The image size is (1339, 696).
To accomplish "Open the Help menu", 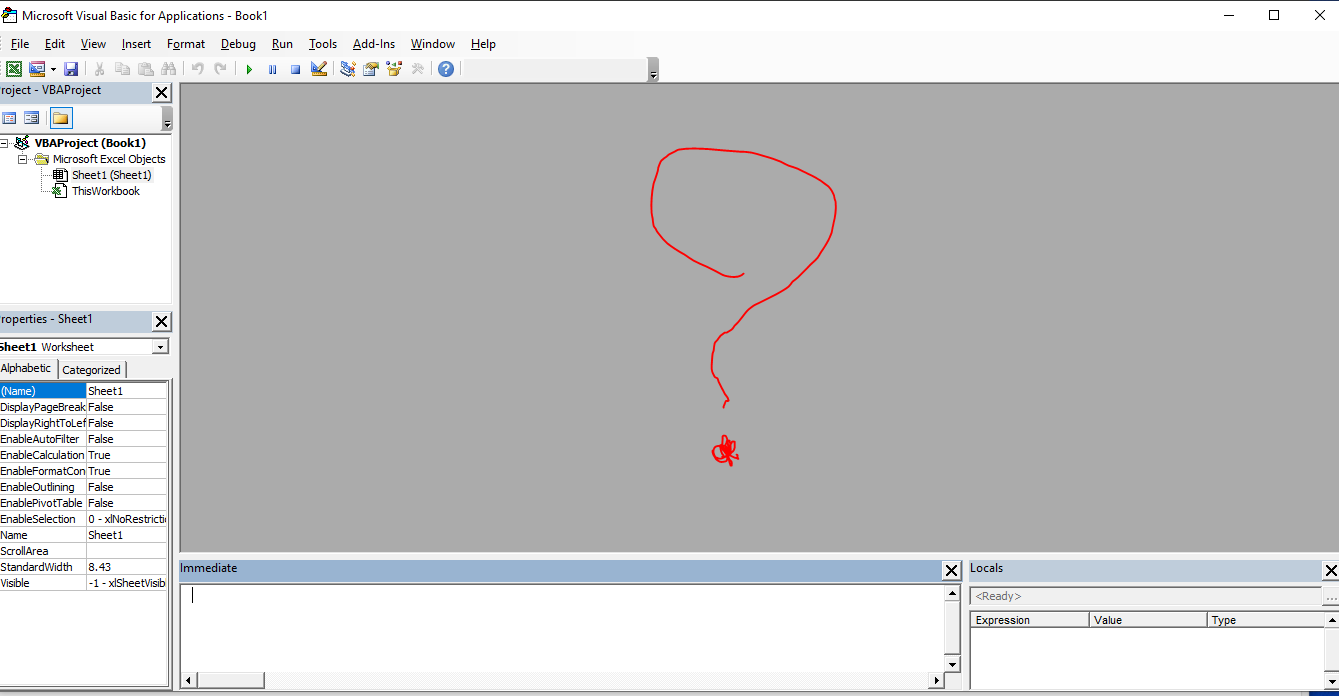I will (483, 44).
